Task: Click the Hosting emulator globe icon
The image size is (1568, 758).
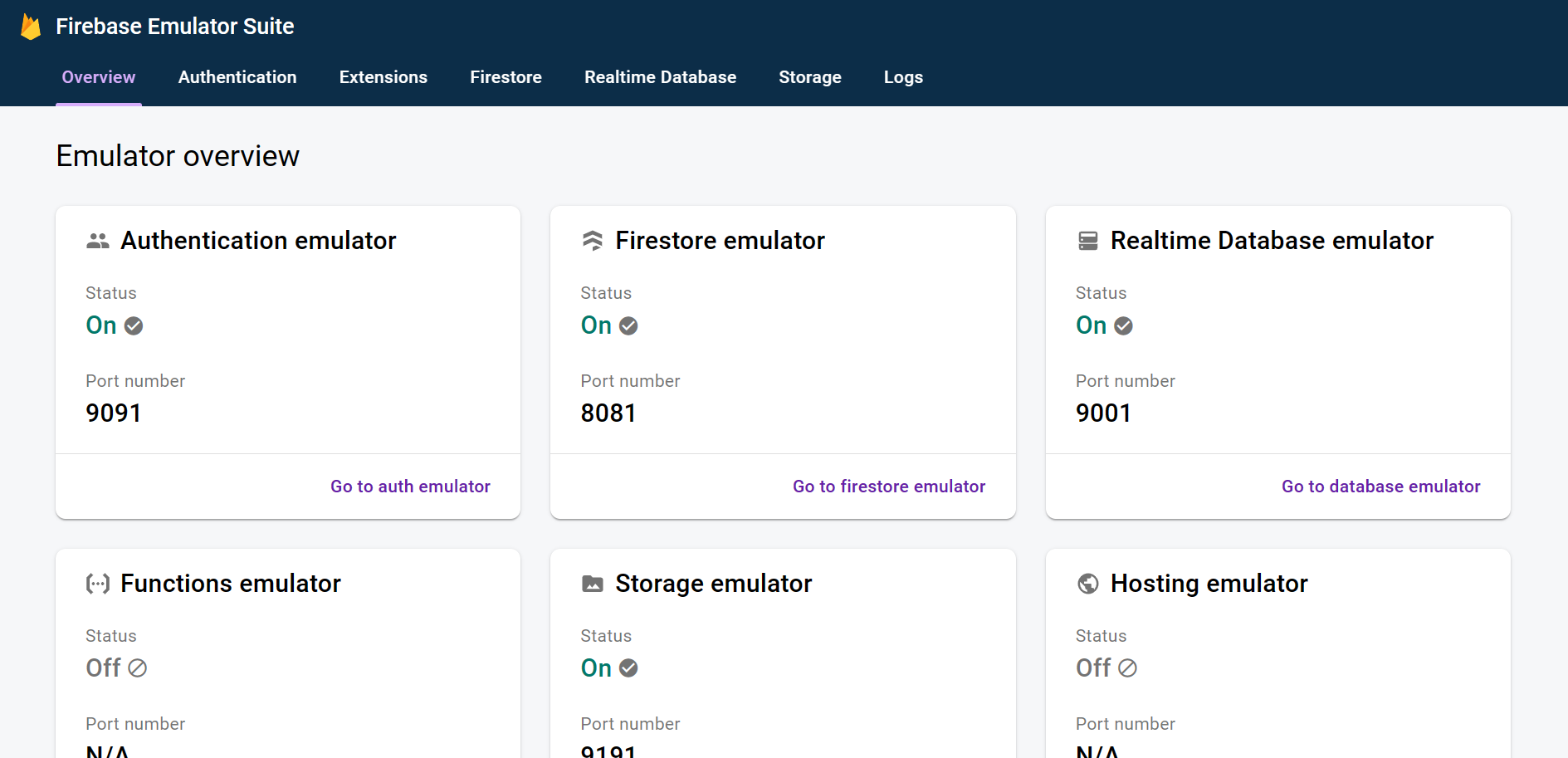Action: click(1087, 584)
